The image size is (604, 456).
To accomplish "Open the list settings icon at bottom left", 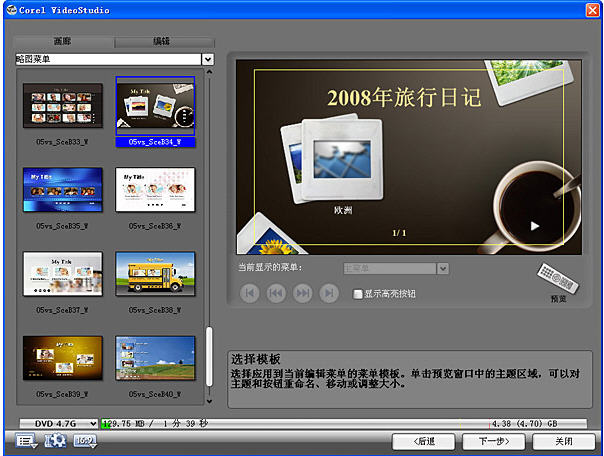I will pos(26,441).
